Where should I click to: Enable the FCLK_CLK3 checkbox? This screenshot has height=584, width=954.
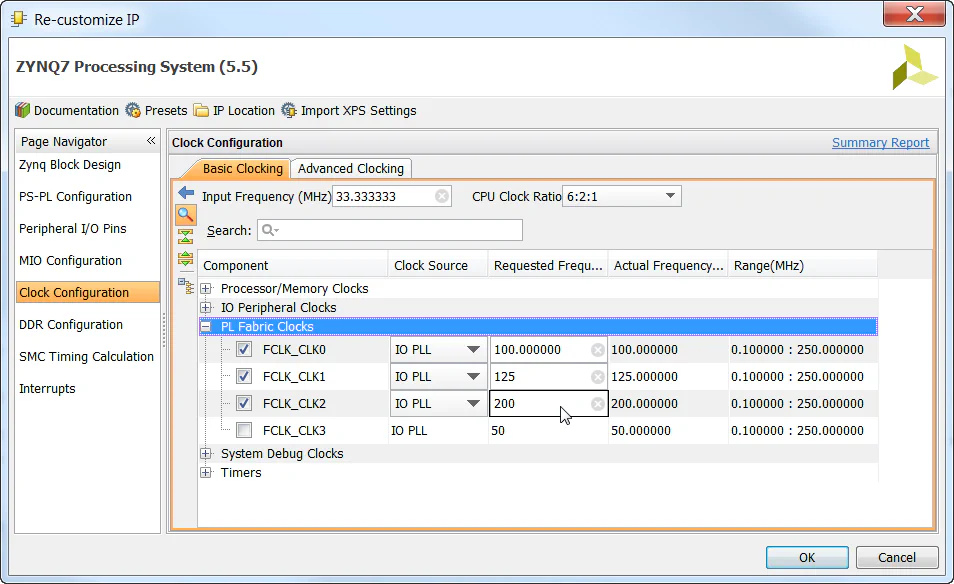(x=244, y=431)
